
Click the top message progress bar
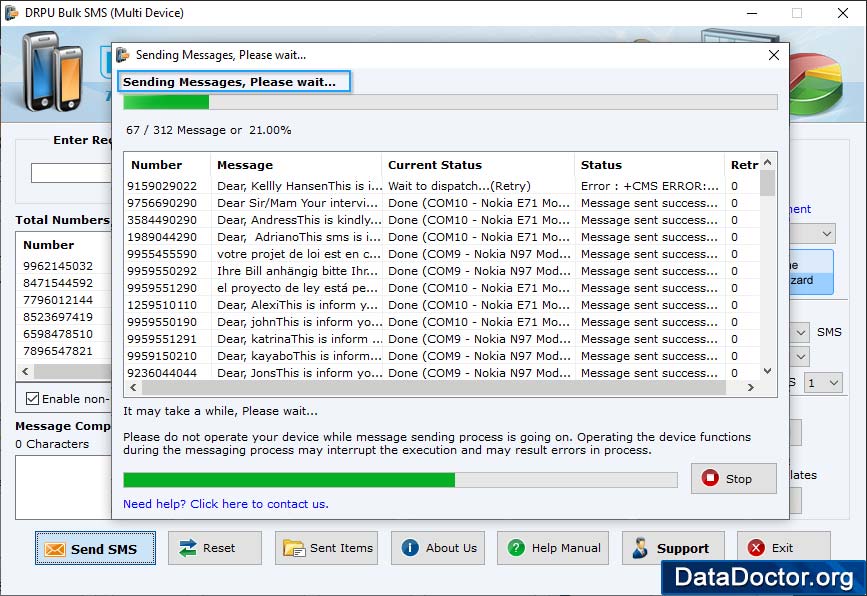click(x=450, y=102)
